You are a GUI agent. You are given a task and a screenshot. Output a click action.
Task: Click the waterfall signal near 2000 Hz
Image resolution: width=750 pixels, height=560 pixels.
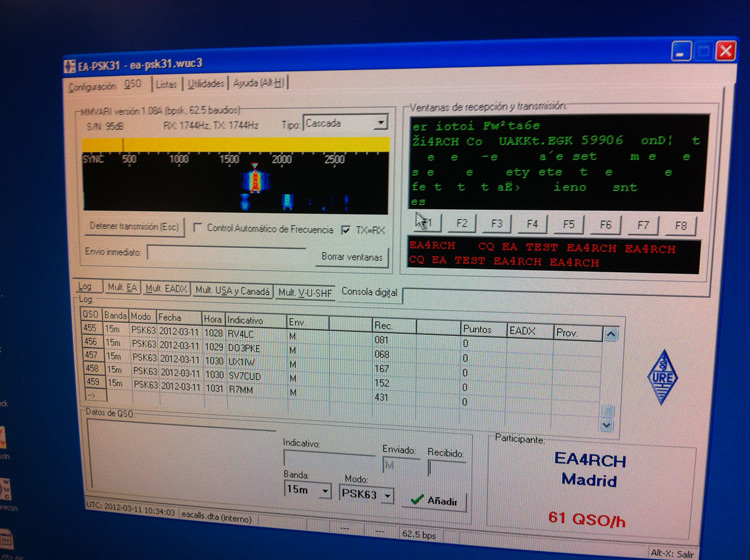pos(287,201)
